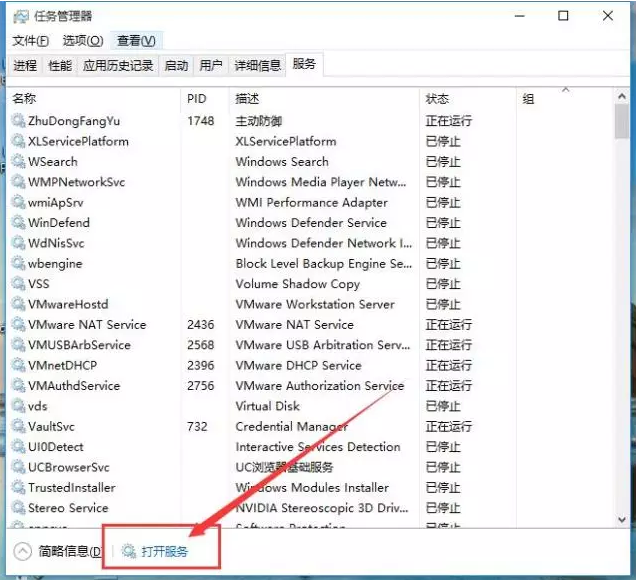Image resolution: width=636 pixels, height=580 pixels.
Task: Switch to the 进程 tab
Action: [25, 65]
